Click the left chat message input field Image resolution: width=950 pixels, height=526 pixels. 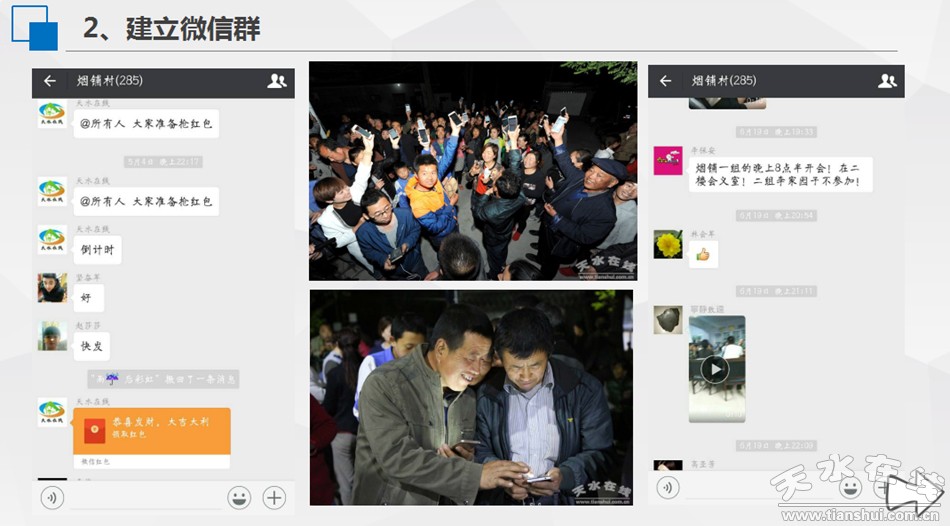click(x=143, y=497)
